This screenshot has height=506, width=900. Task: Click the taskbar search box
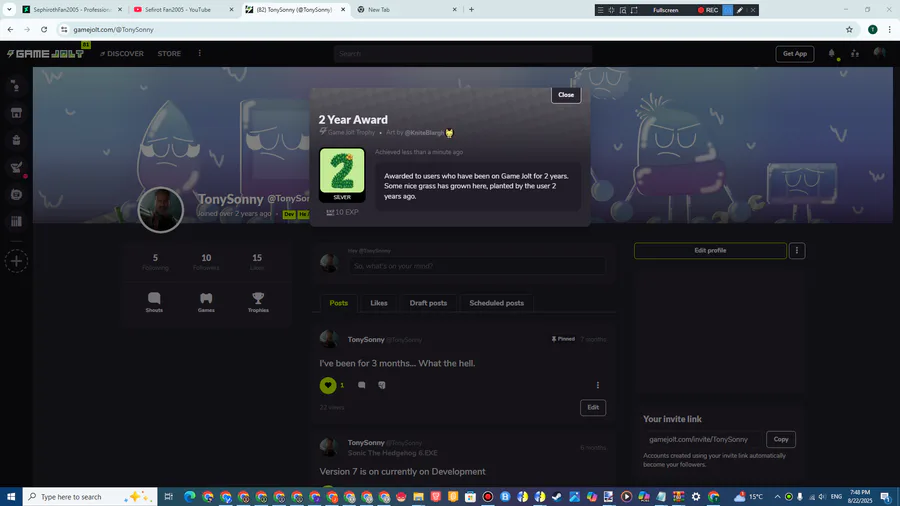pos(90,497)
